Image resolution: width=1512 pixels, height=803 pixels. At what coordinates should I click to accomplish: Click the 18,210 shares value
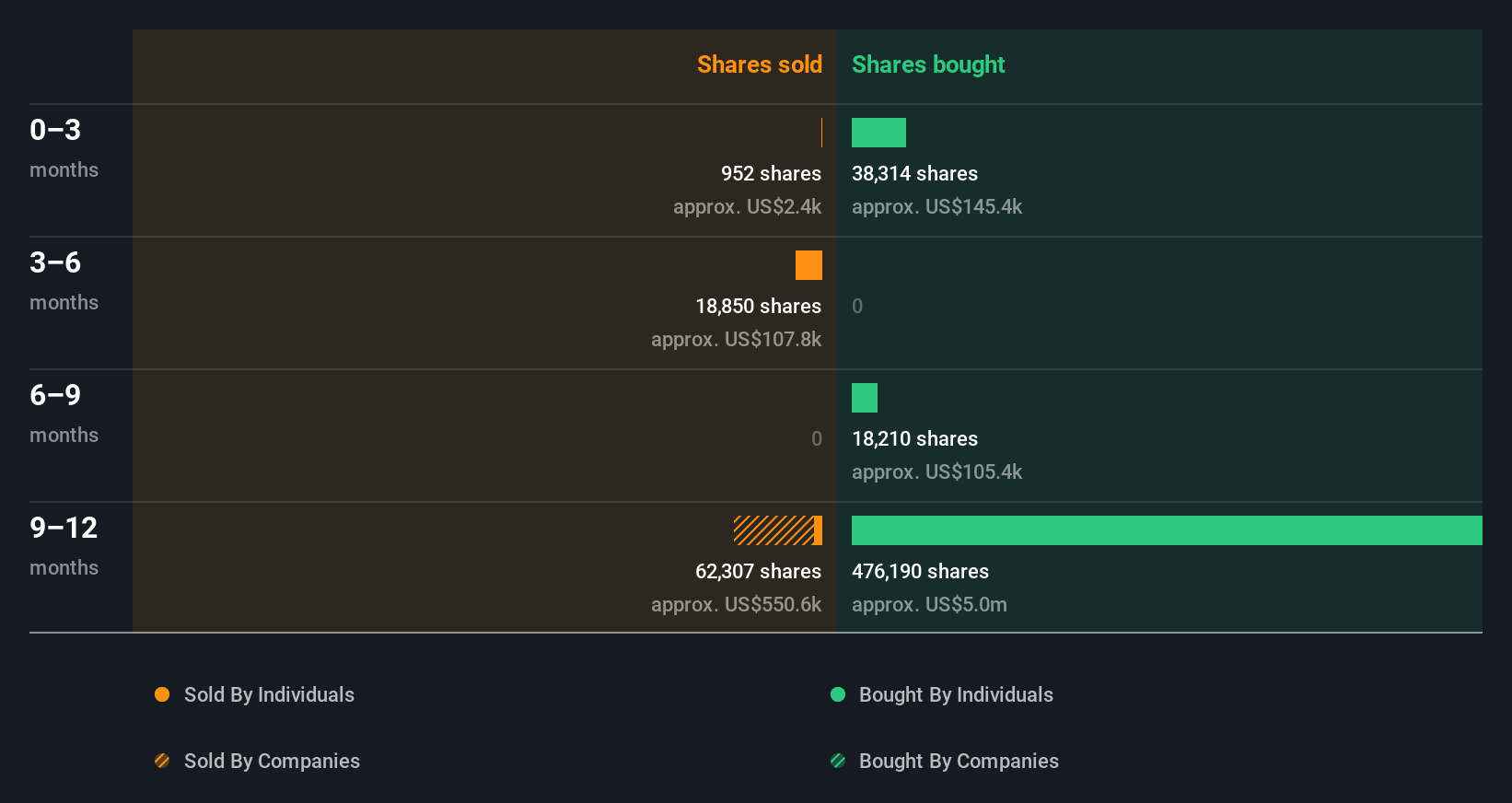pyautogui.click(x=914, y=438)
